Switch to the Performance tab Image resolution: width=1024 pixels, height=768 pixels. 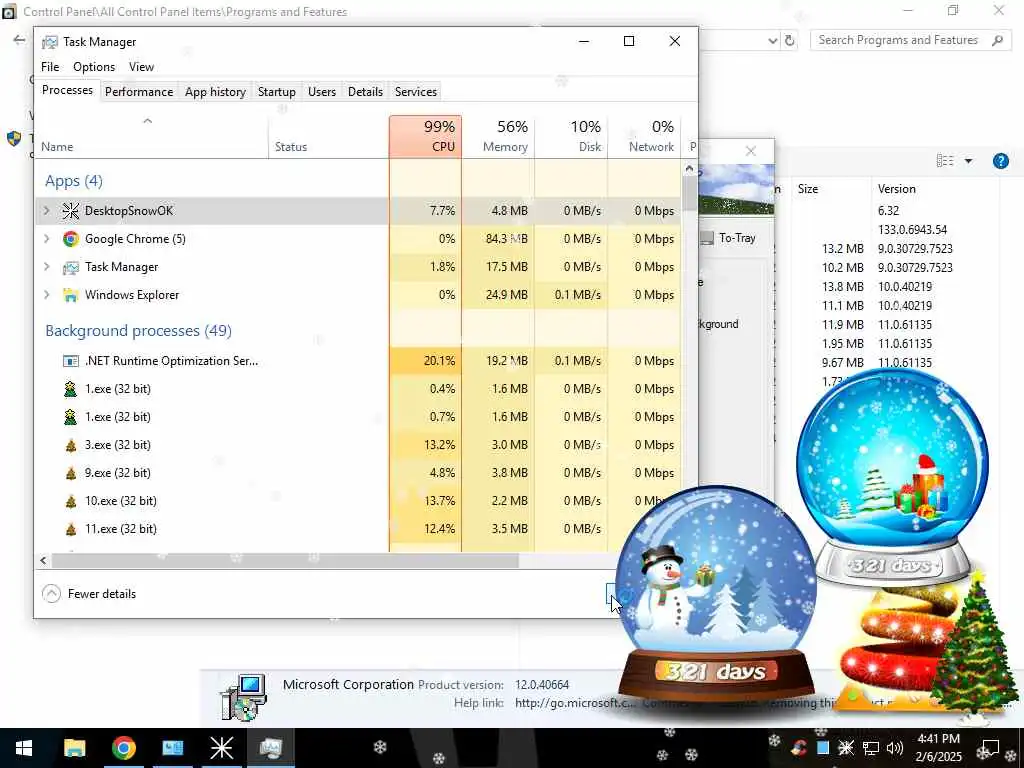pos(139,91)
